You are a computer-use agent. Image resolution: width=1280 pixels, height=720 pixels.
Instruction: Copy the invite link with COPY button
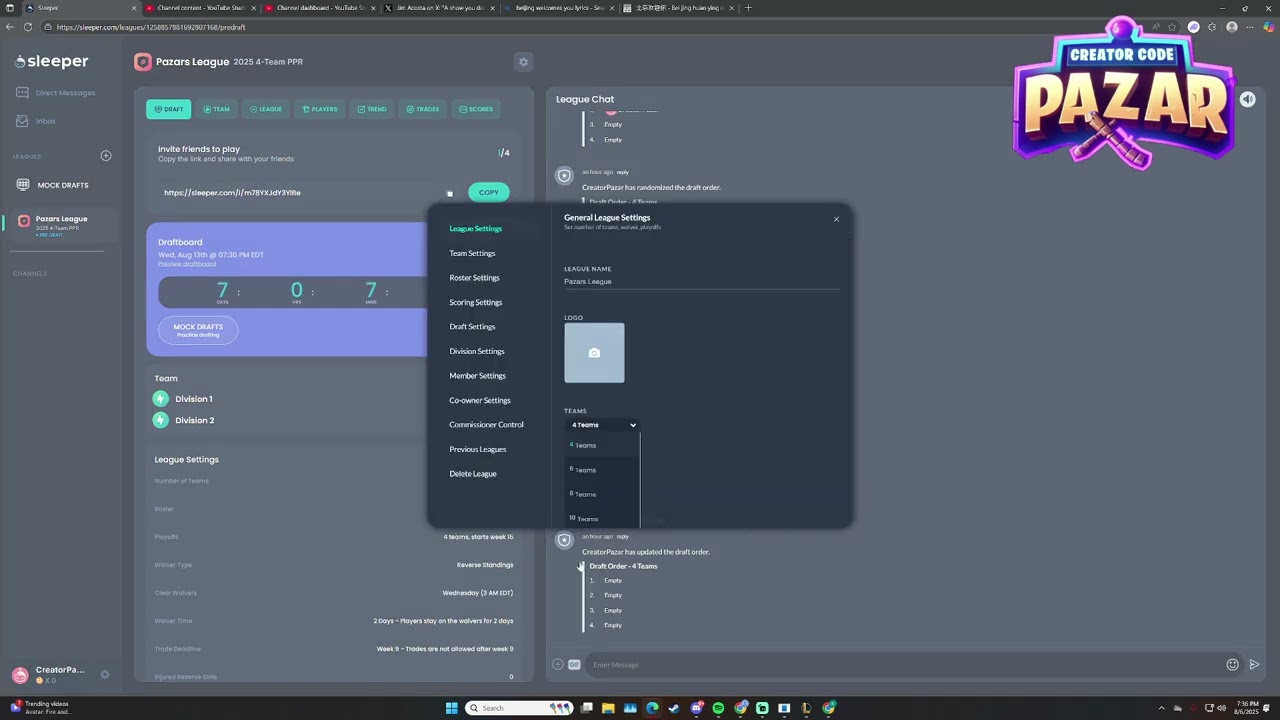[x=488, y=192]
